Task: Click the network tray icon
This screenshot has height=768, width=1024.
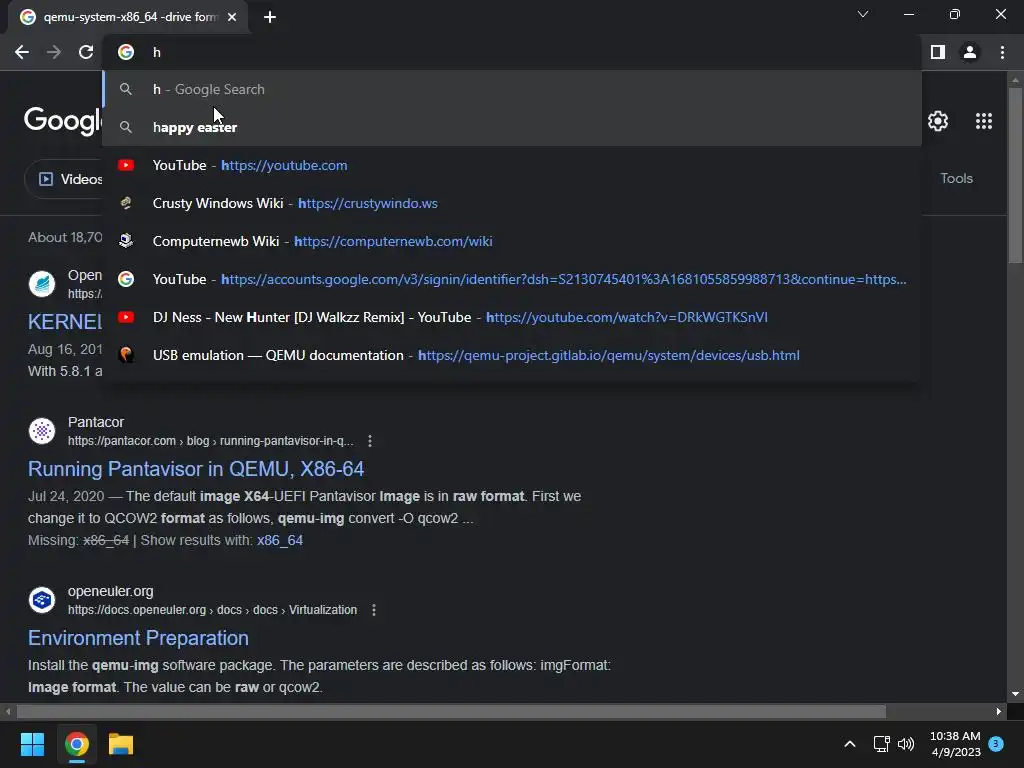Action: (x=882, y=744)
